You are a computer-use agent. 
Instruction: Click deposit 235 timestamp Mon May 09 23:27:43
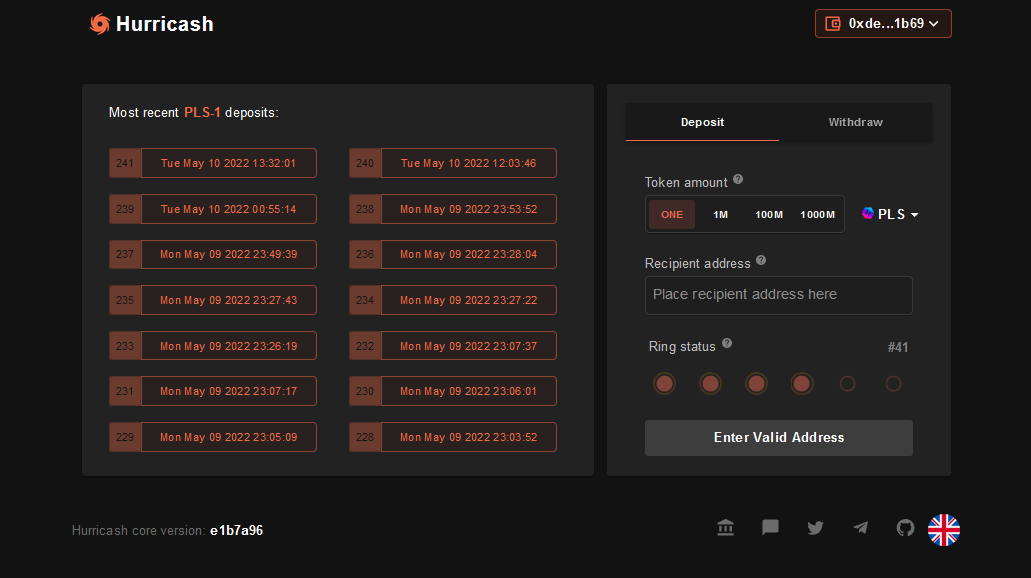(229, 300)
